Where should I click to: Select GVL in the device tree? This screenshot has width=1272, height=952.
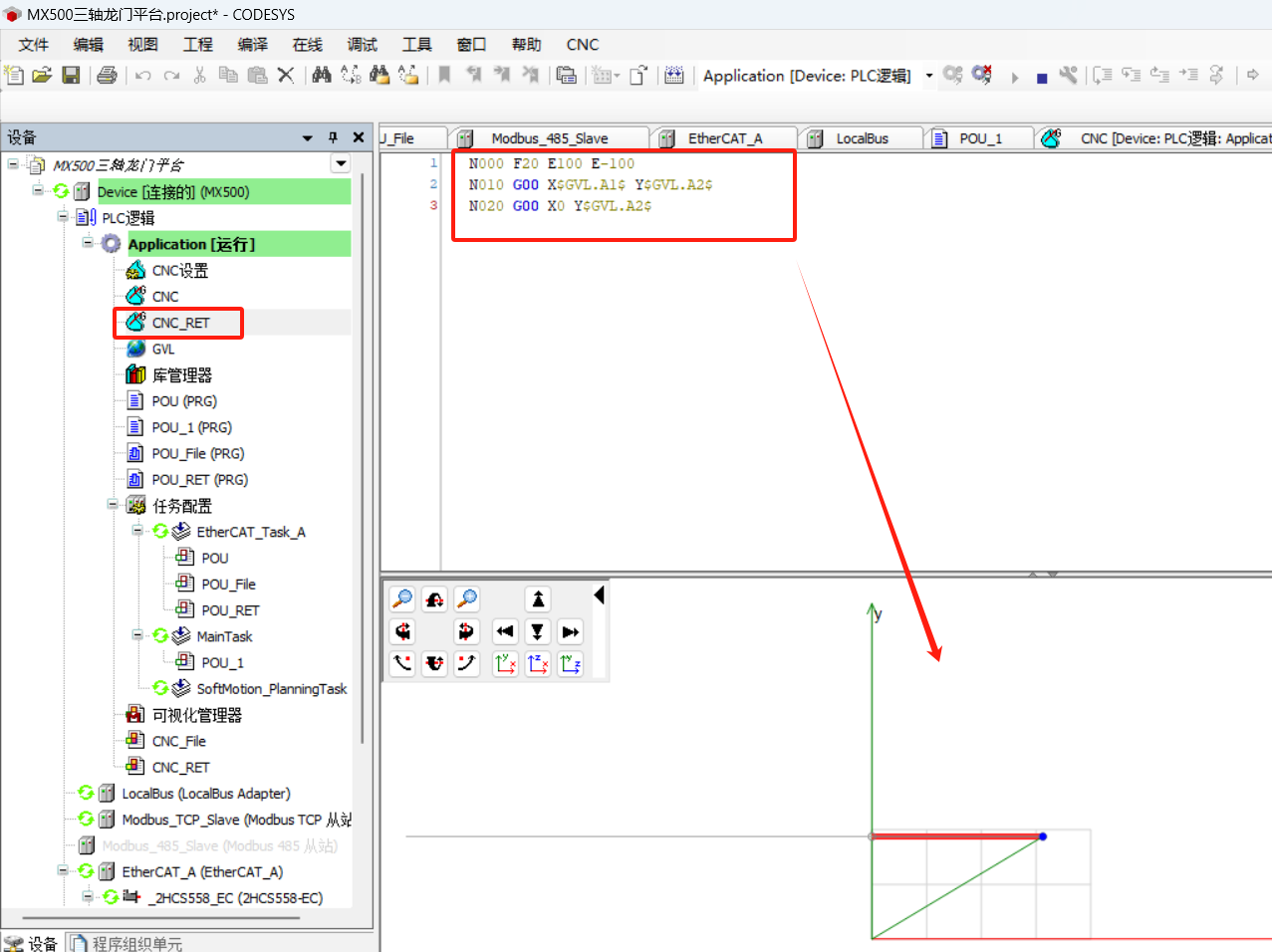pyautogui.click(x=163, y=350)
